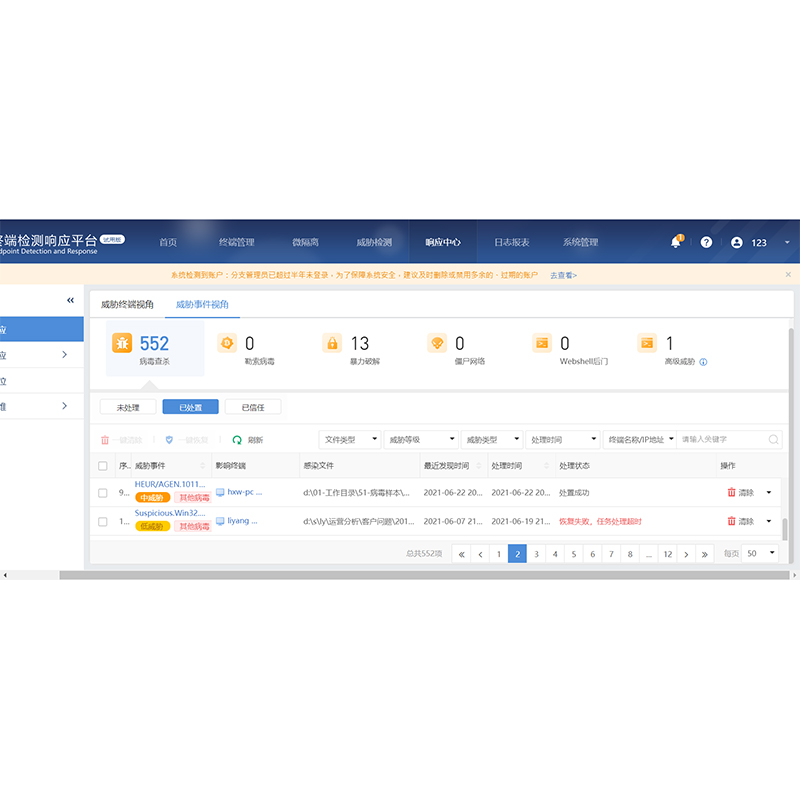The width and height of the screenshot is (800, 800).
Task: Click the help question mark icon
Action: tap(706, 242)
